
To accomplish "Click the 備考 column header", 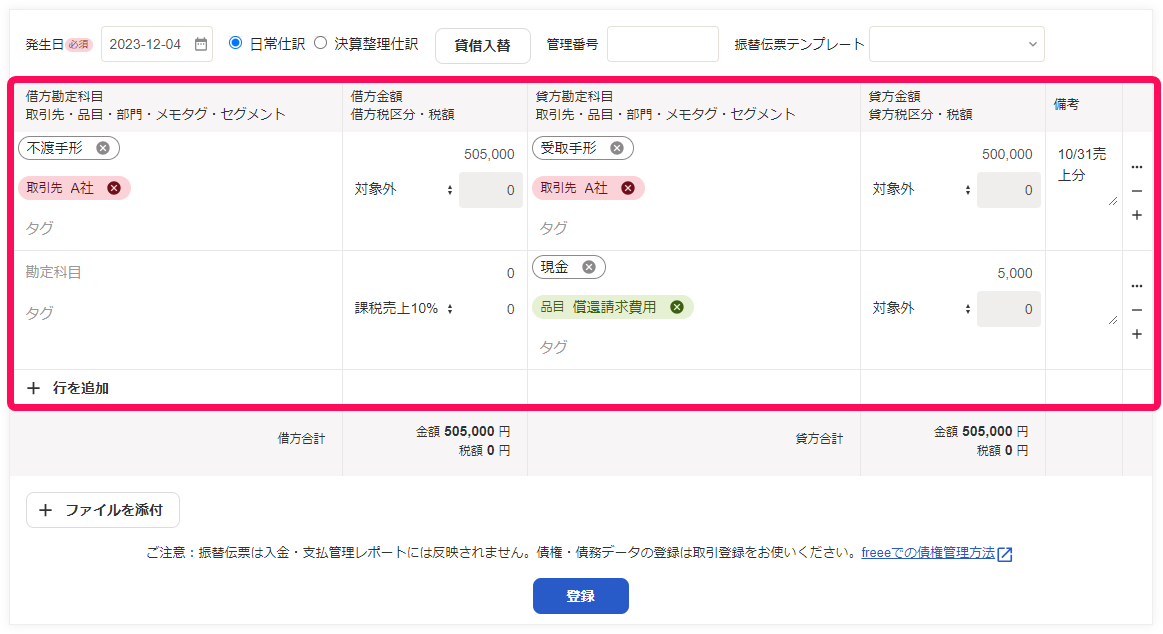I will [x=1067, y=105].
